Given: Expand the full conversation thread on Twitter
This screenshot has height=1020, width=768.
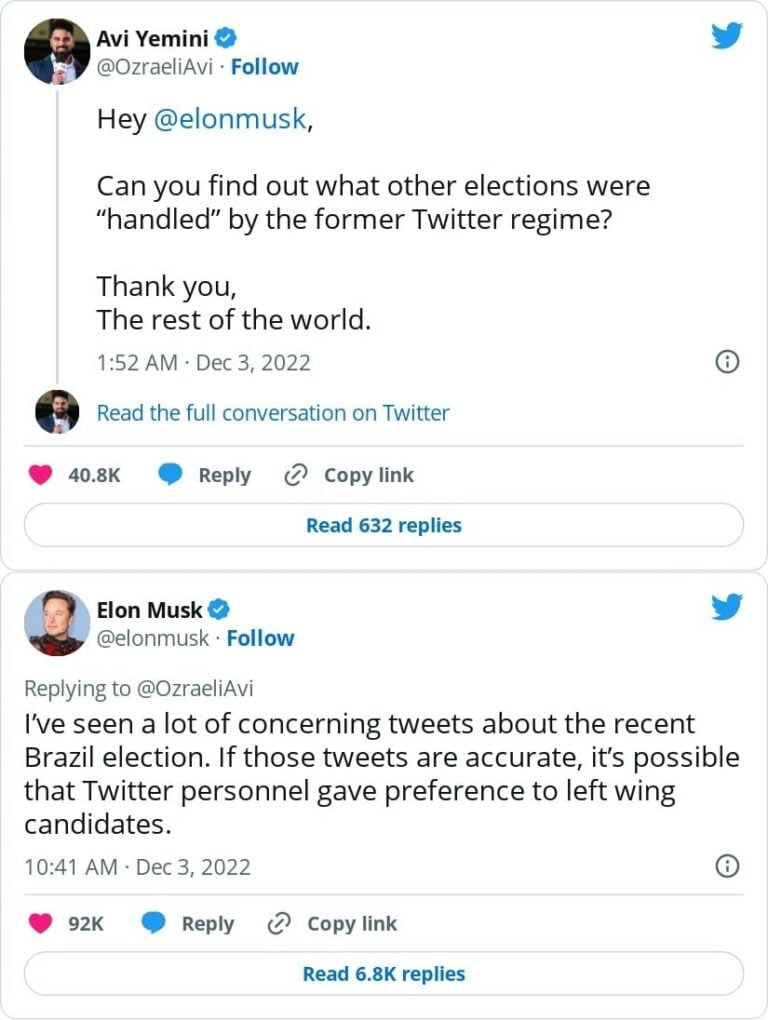Looking at the screenshot, I should tap(271, 412).
